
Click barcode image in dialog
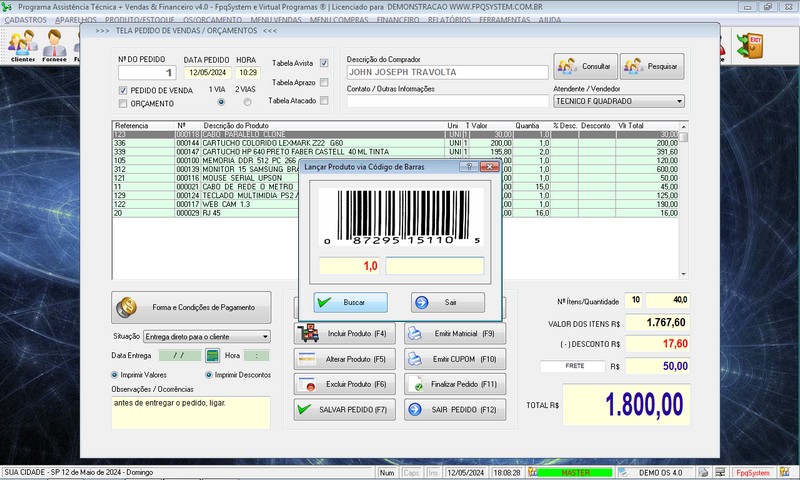click(401, 217)
